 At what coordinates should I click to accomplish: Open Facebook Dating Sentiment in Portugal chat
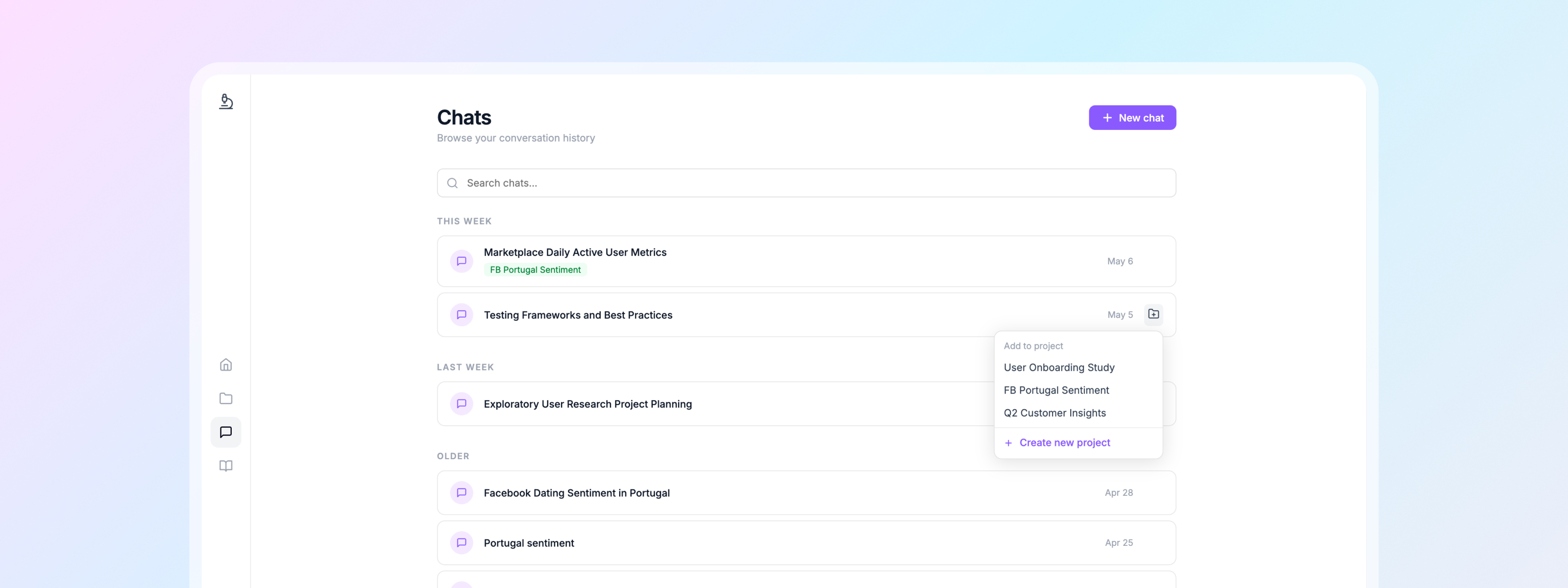click(806, 492)
